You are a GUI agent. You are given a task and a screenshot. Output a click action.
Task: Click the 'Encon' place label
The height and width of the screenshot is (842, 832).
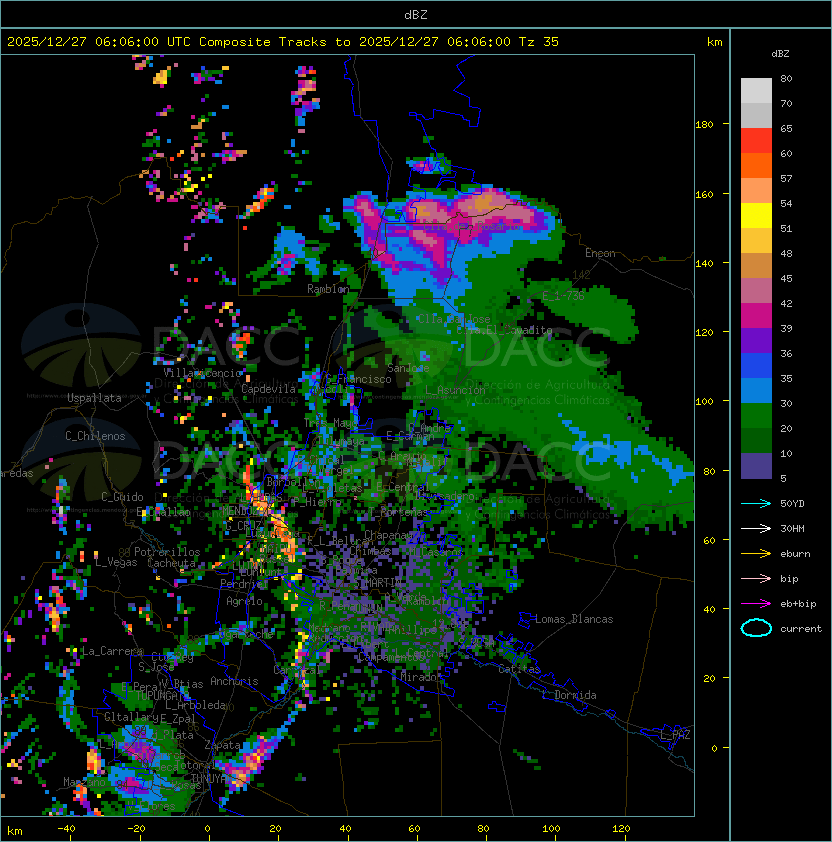(x=600, y=253)
